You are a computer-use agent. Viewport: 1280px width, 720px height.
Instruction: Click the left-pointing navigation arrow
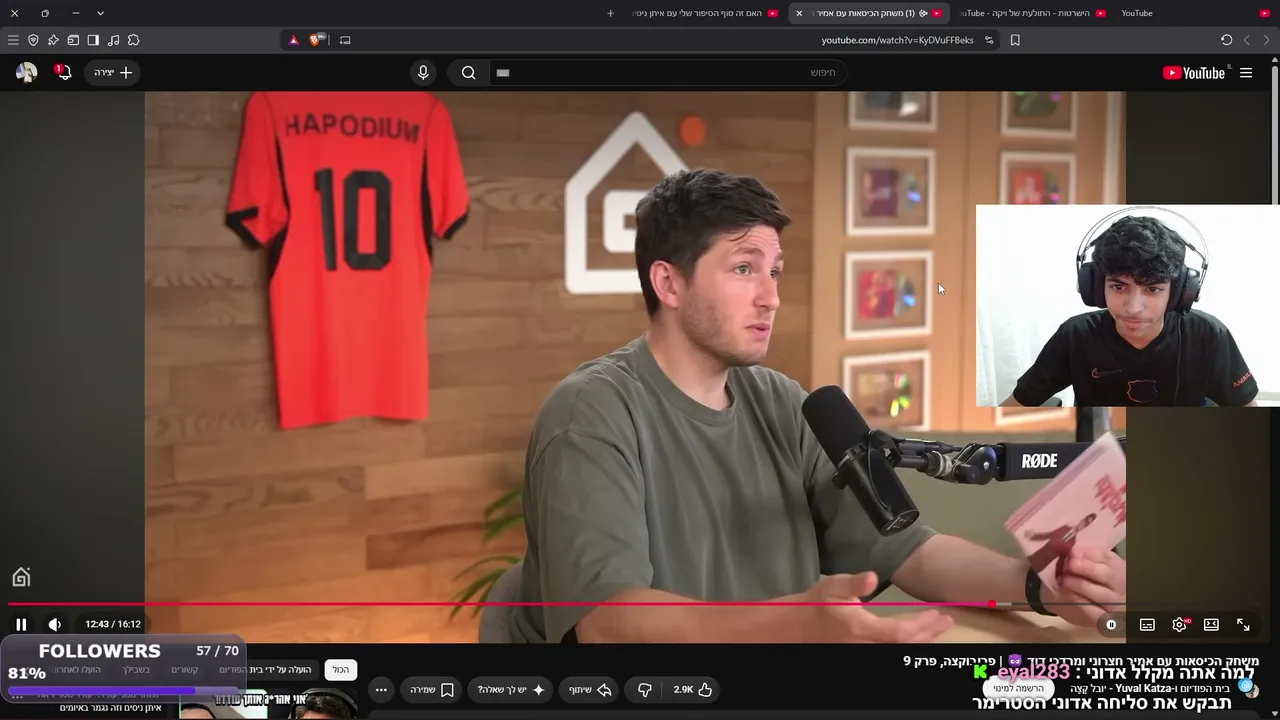click(x=1246, y=40)
